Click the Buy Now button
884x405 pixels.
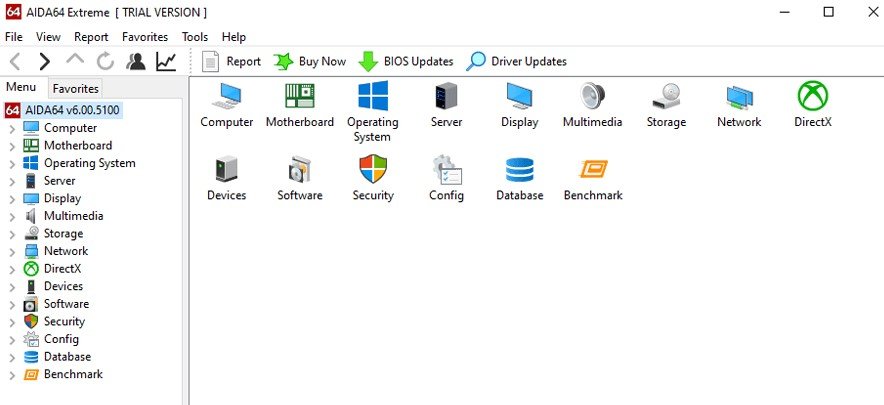310,62
